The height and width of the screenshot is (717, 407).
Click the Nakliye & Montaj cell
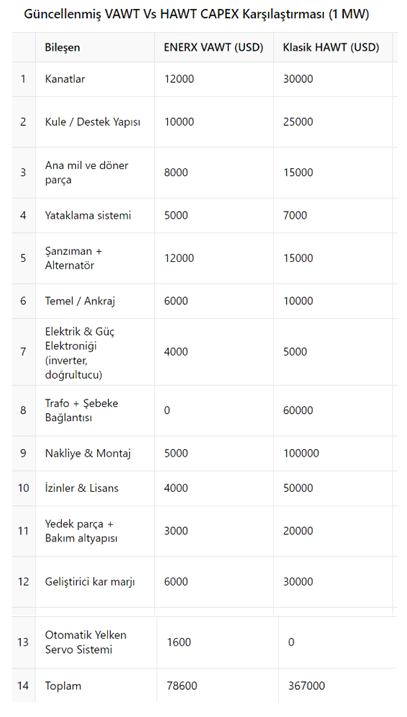(95, 453)
